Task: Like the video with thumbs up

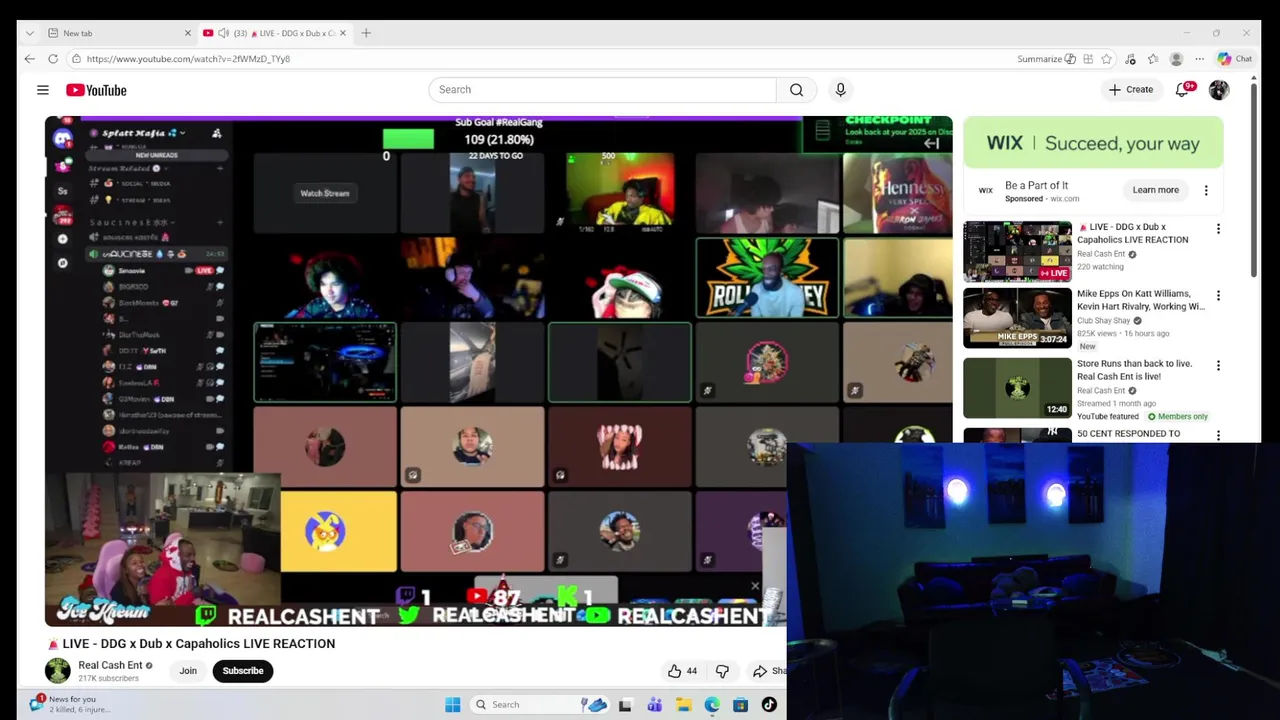Action: 682,671
